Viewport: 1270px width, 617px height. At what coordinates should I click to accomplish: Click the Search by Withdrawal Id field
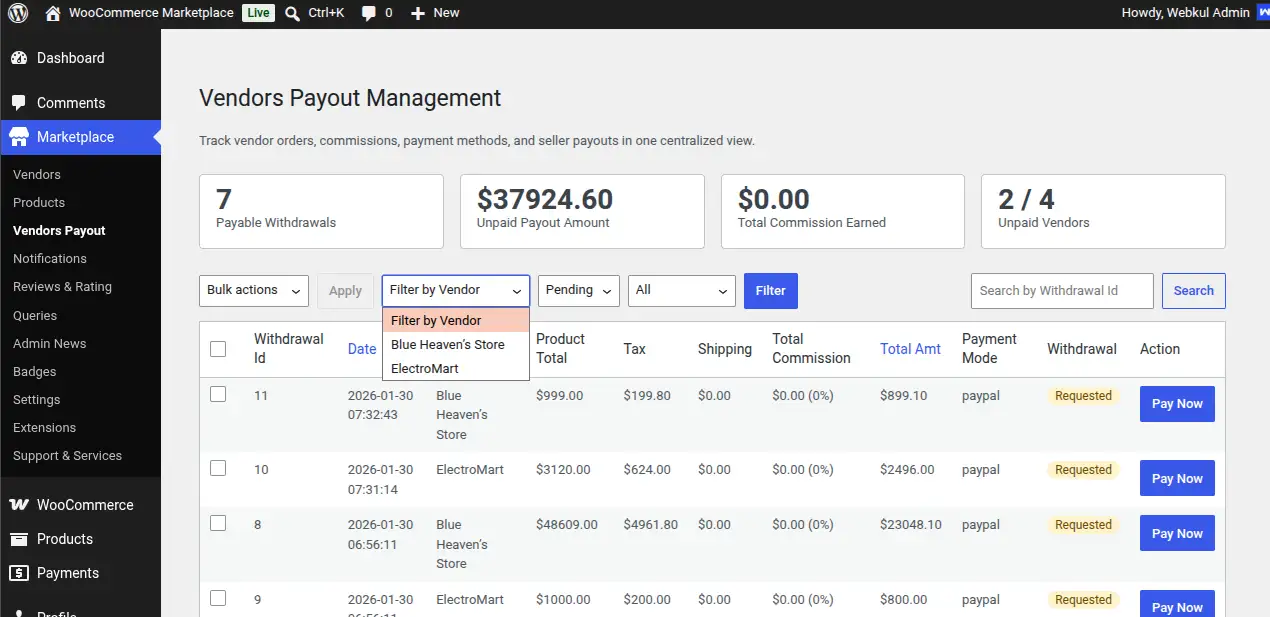(x=1062, y=291)
